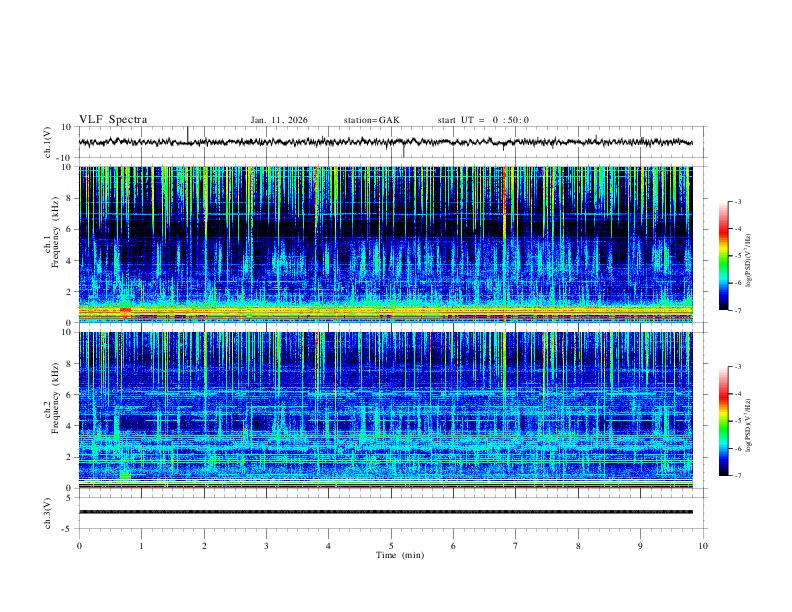This screenshot has height=612, width=792.
Task: Click the ch.3 voltage trace panel
Action: [x=393, y=513]
